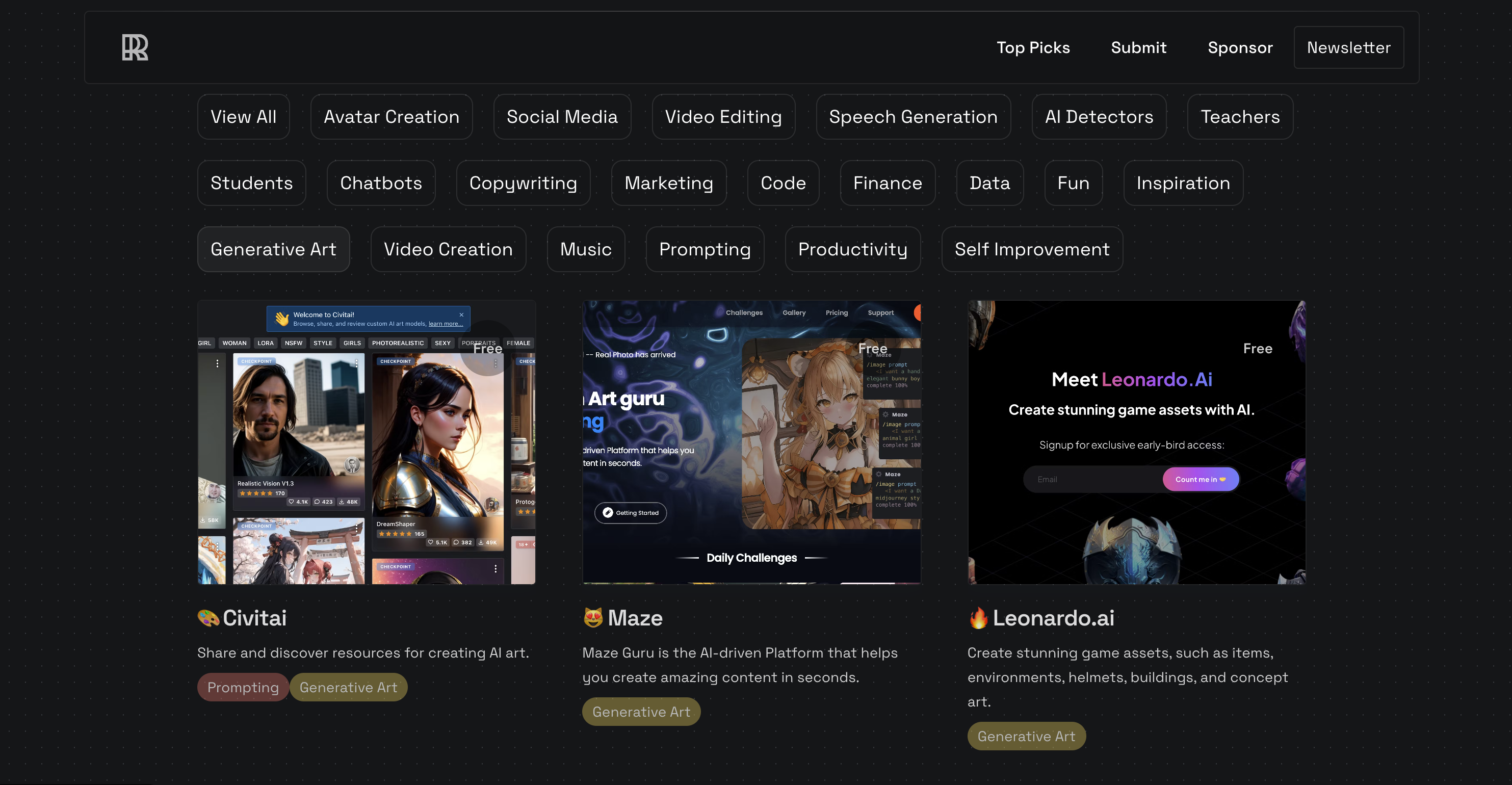Image resolution: width=1512 pixels, height=785 pixels.
Task: Click Daily Challenges heading in Maze preview
Action: [x=752, y=558]
